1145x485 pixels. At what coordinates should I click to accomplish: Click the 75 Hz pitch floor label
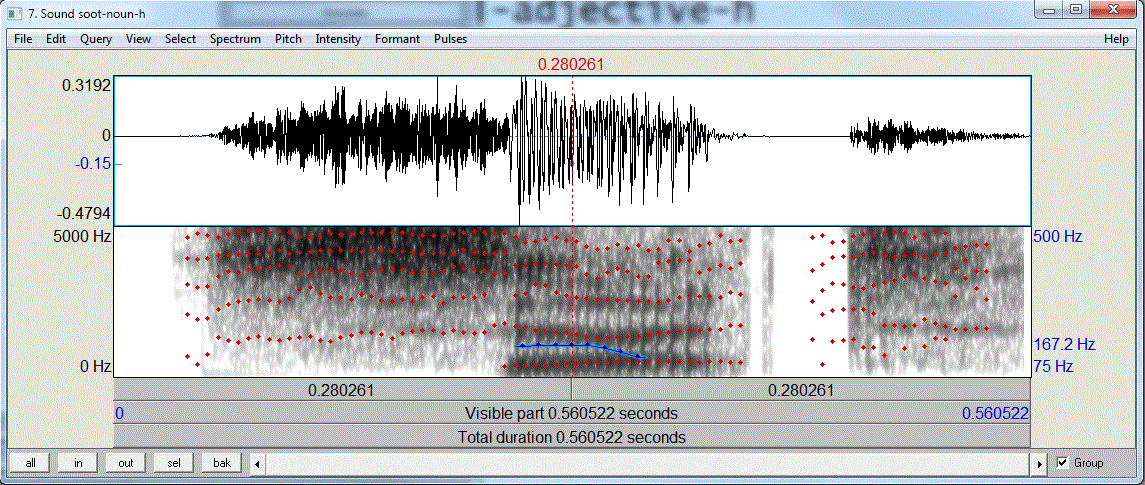click(x=1052, y=365)
